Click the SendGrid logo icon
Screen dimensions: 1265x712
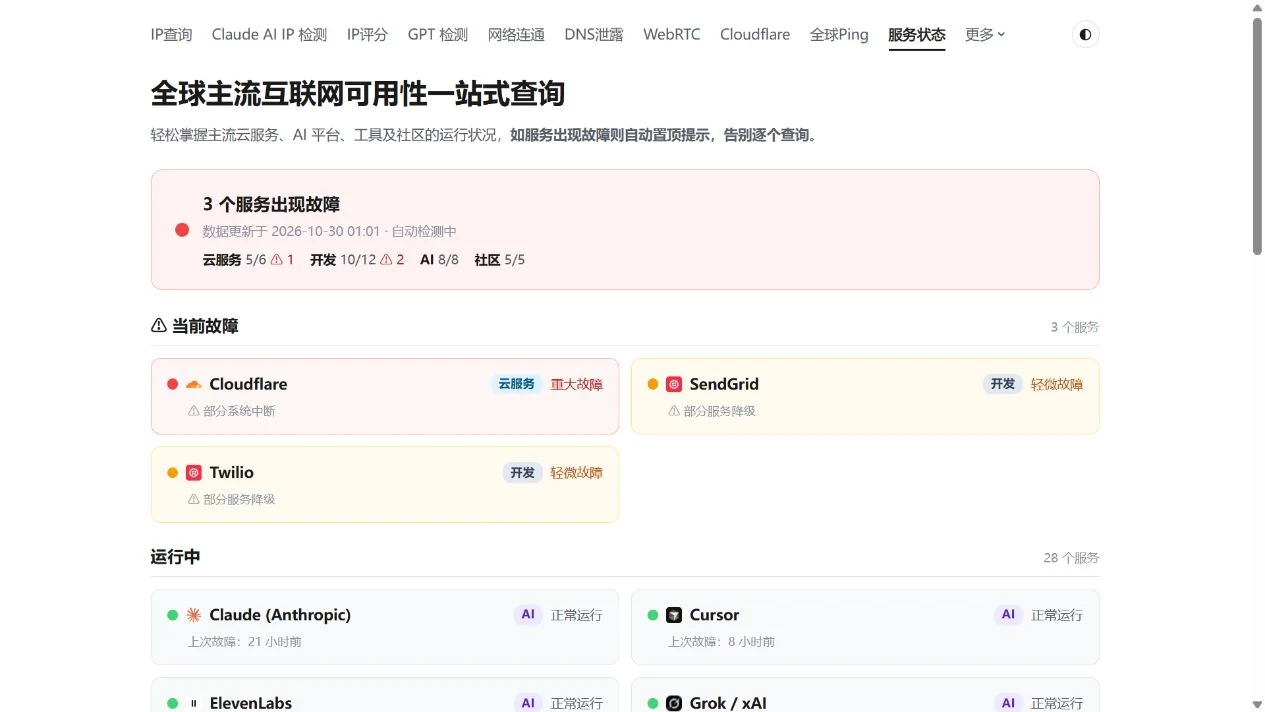point(674,384)
